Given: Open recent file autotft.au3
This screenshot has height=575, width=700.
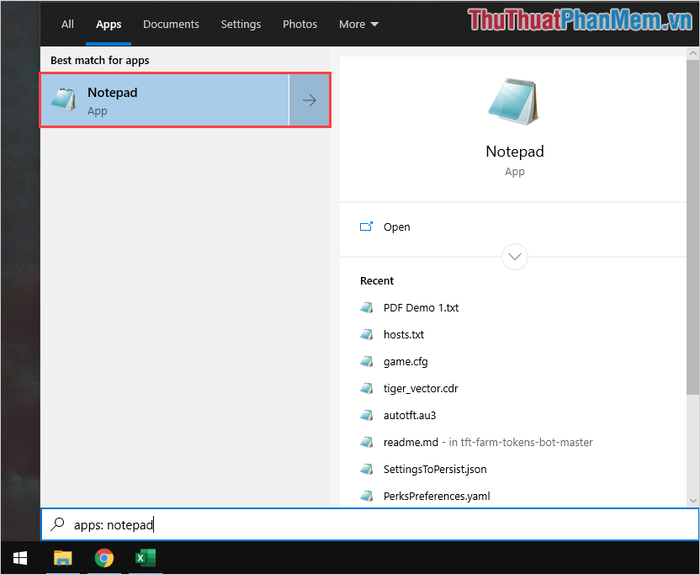Looking at the screenshot, I should click(x=409, y=415).
